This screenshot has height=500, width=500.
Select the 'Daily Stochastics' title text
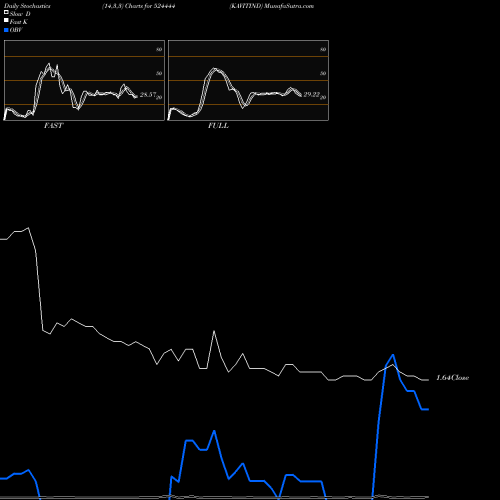click(27, 6)
